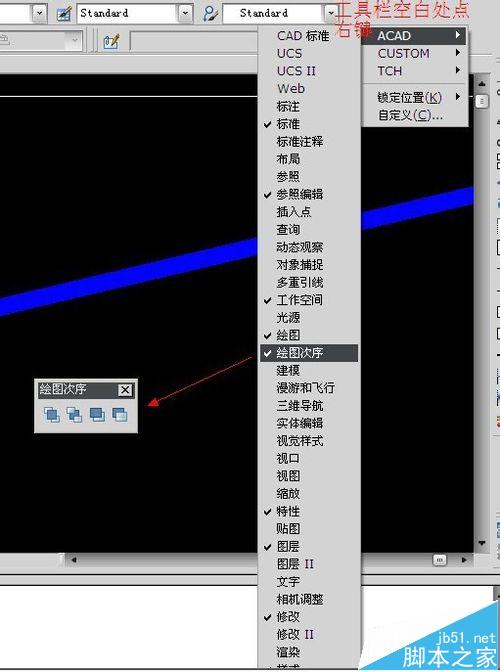Enable the 贴图 toolbar

(309, 529)
